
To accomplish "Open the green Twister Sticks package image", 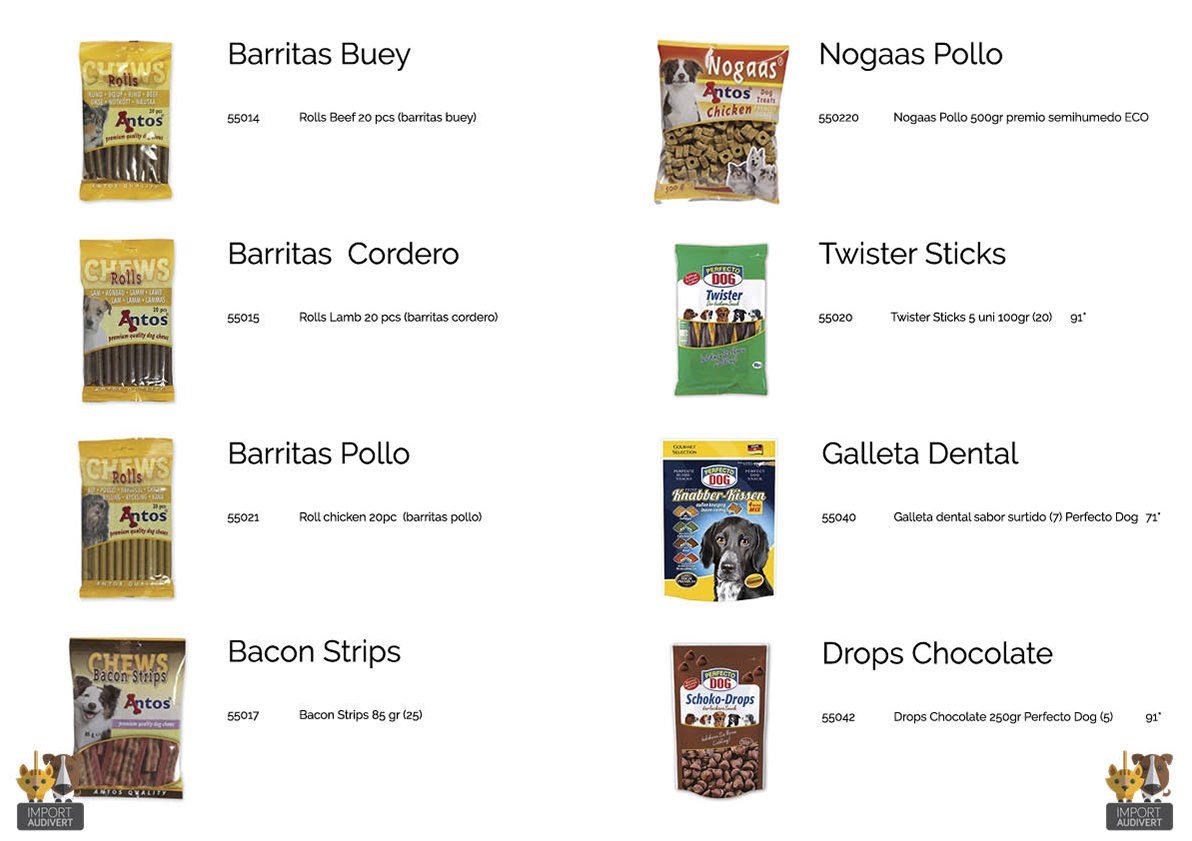I will pyautogui.click(x=721, y=319).
